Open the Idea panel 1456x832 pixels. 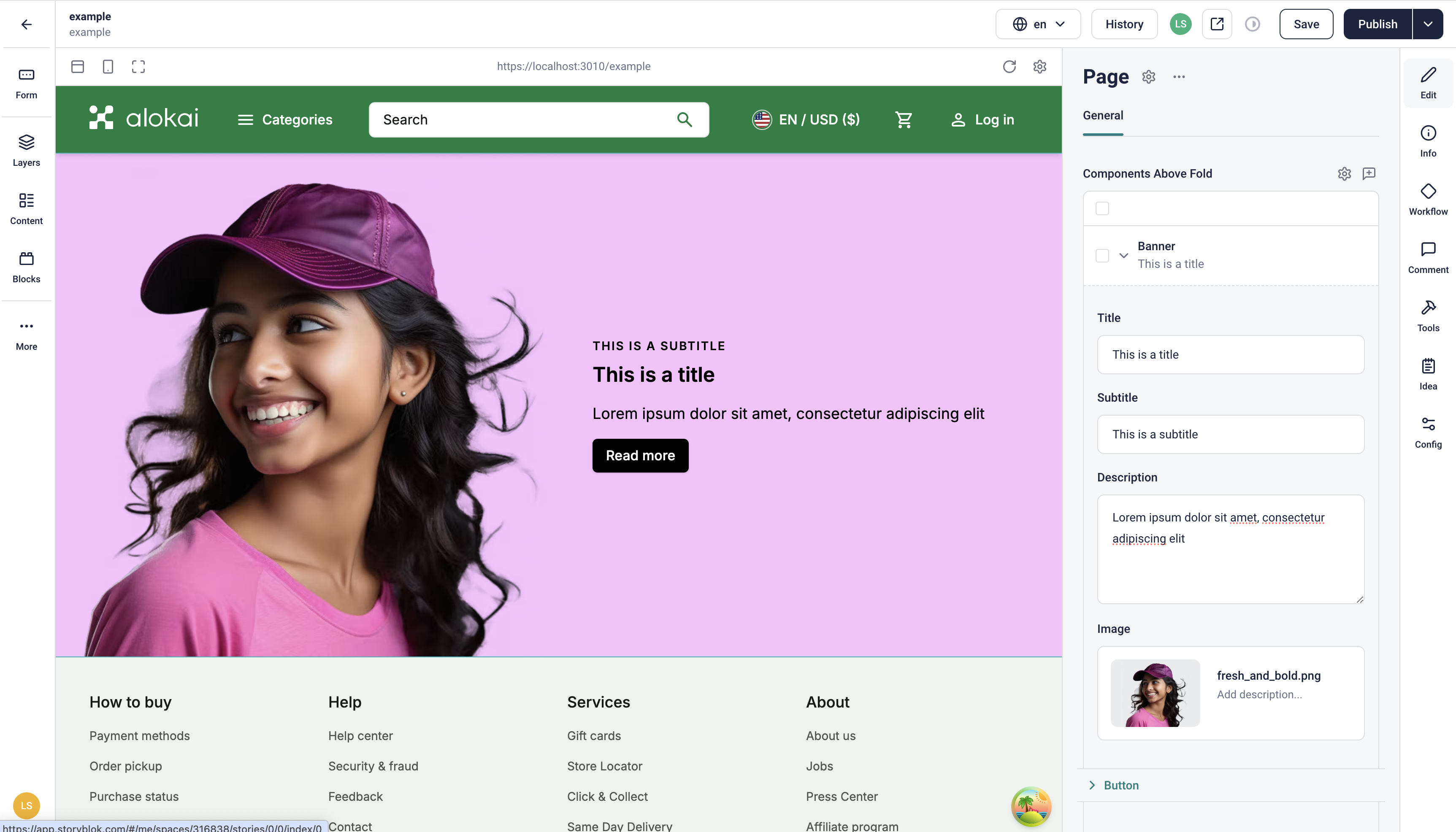(x=1428, y=374)
